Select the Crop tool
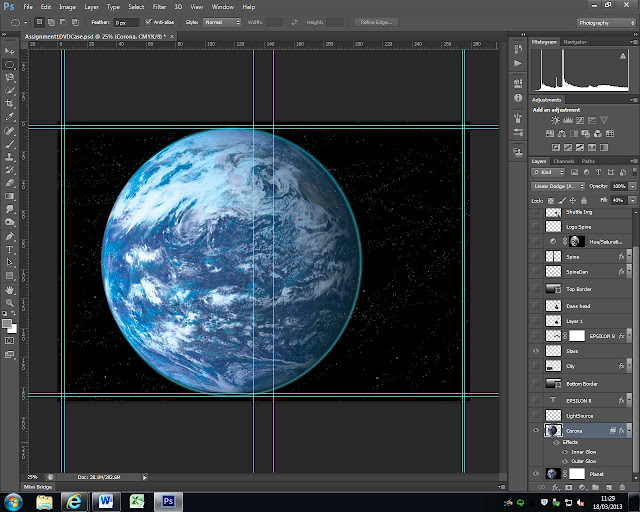This screenshot has width=640, height=512. click(10, 103)
